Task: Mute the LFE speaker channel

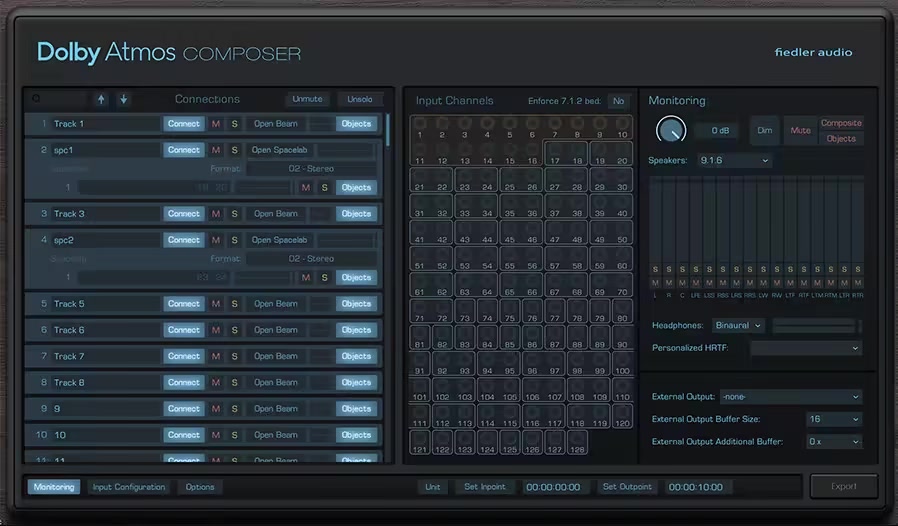Action: (x=696, y=283)
